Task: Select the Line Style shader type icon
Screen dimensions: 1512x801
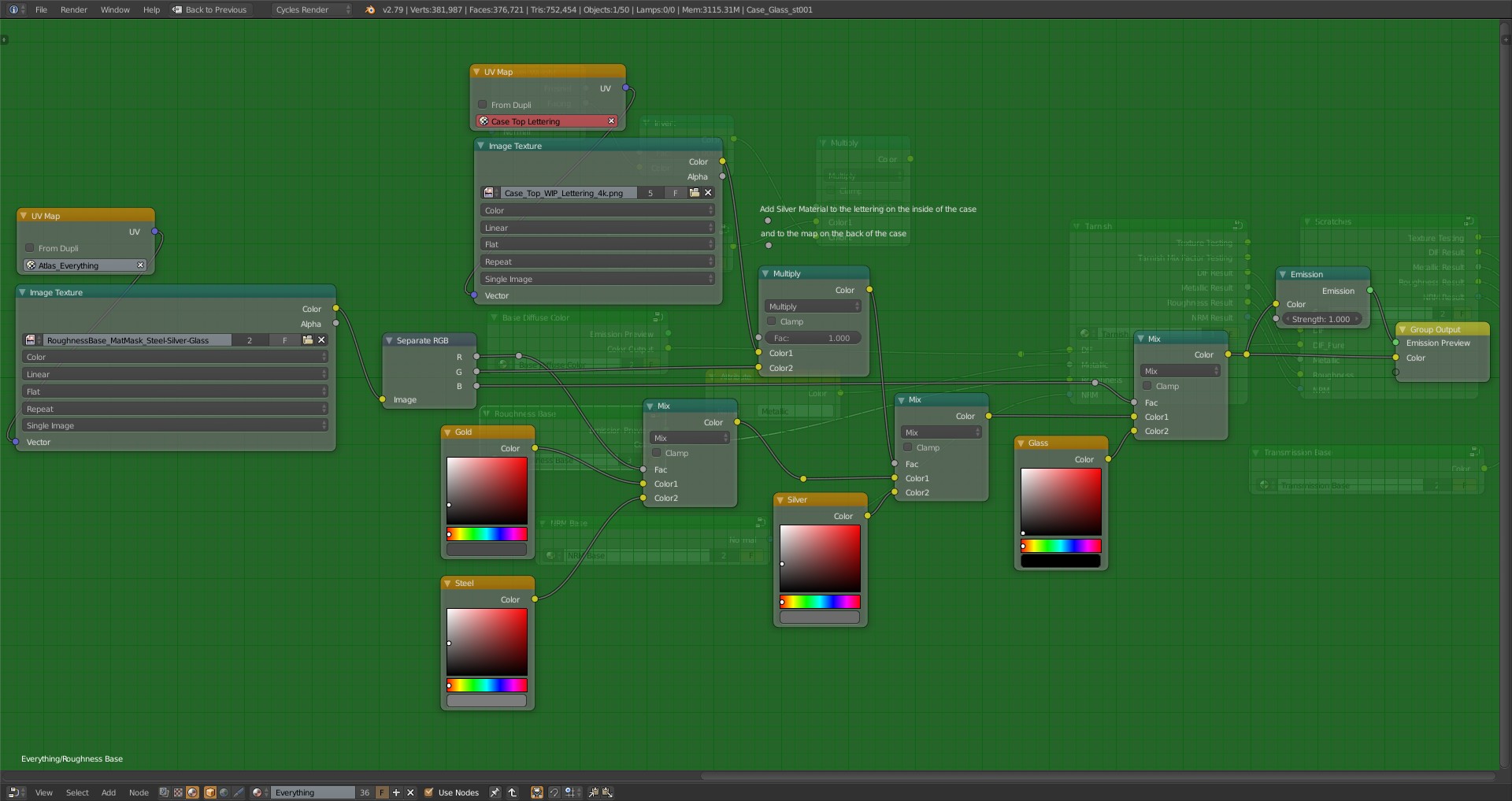Action: 239,792
